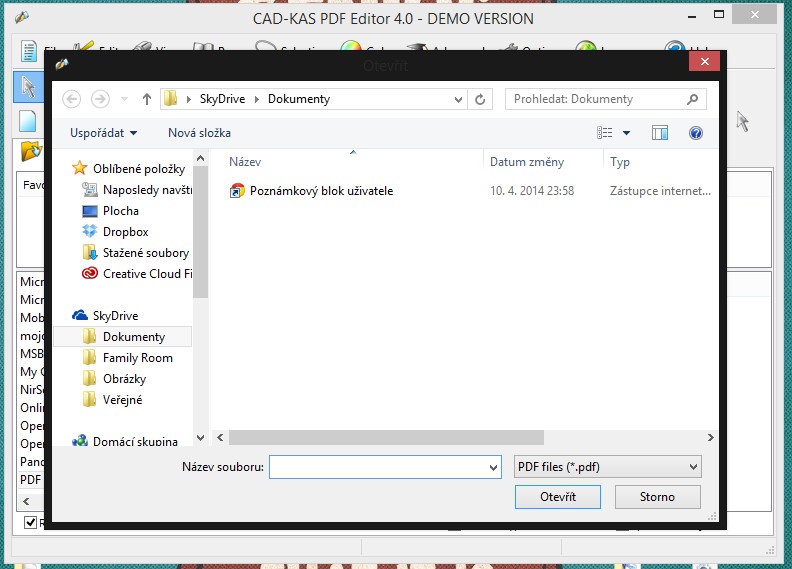Click the Dropbox icon in sidebar
Image resolution: width=792 pixels, height=569 pixels.
[89, 231]
